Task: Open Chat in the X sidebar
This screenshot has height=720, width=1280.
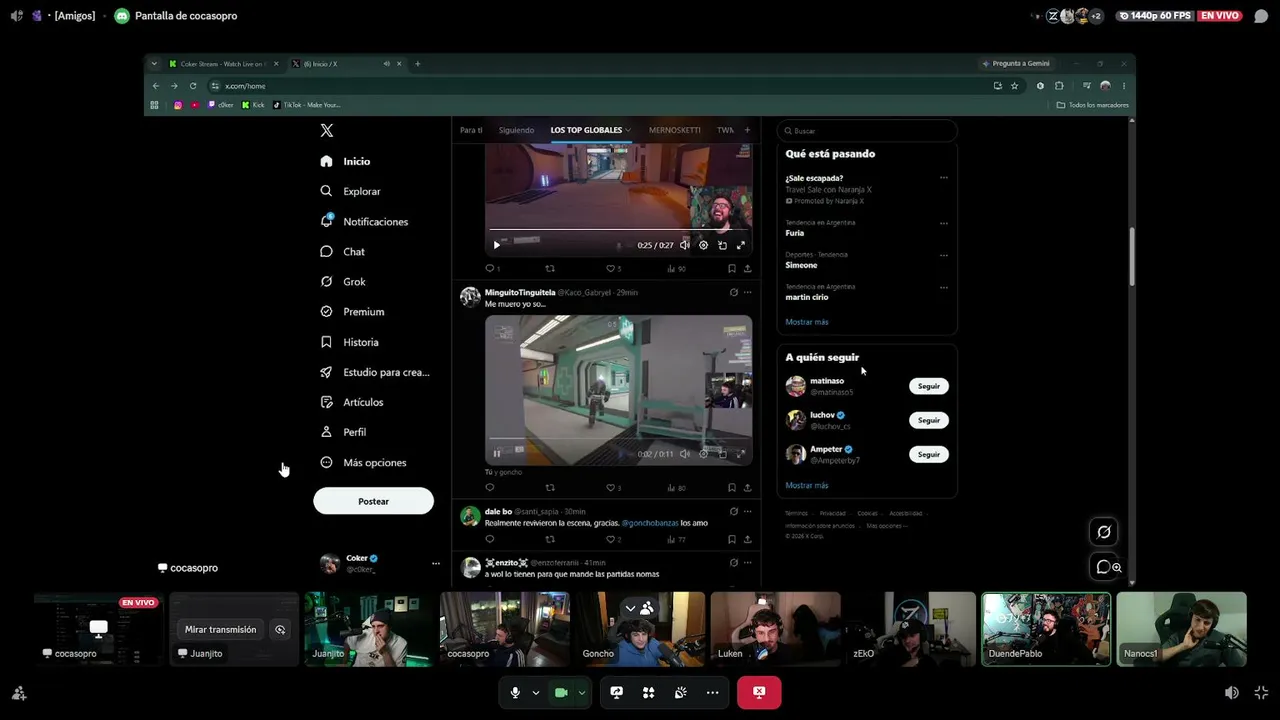Action: pyautogui.click(x=342, y=252)
